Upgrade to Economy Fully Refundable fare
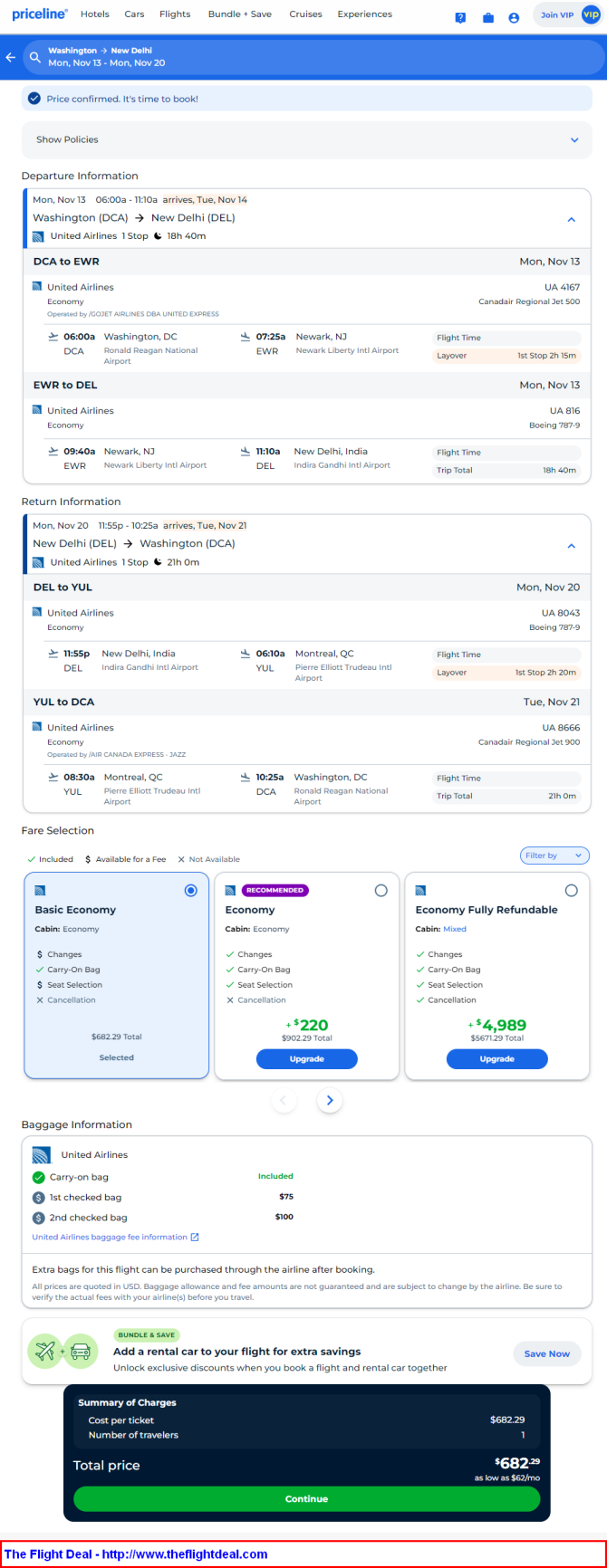607x1568 pixels. pos(497,1058)
